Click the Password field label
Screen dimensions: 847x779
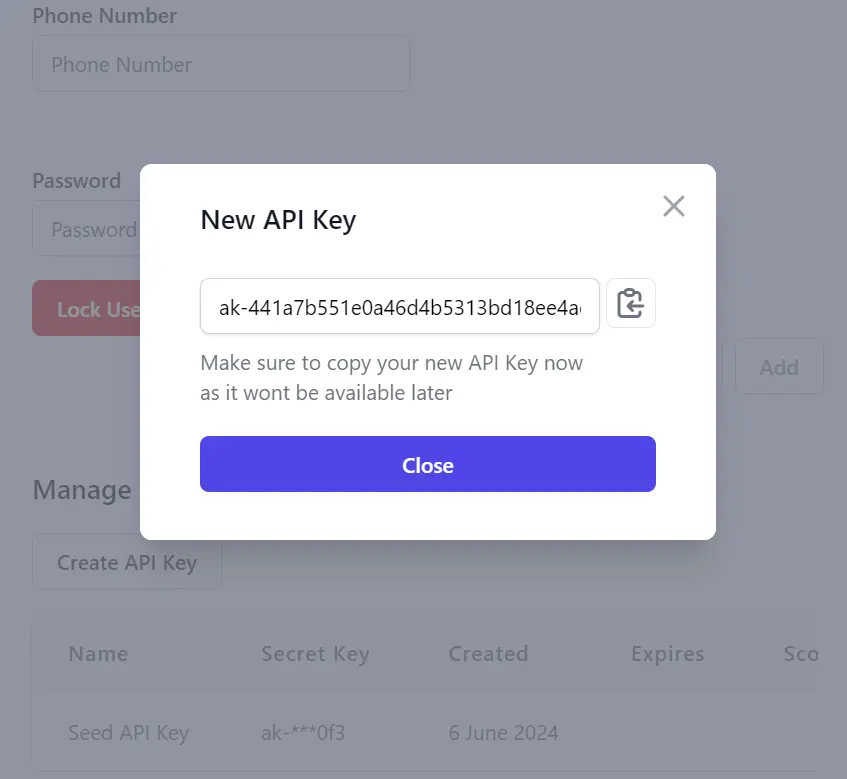pyautogui.click(x=77, y=181)
